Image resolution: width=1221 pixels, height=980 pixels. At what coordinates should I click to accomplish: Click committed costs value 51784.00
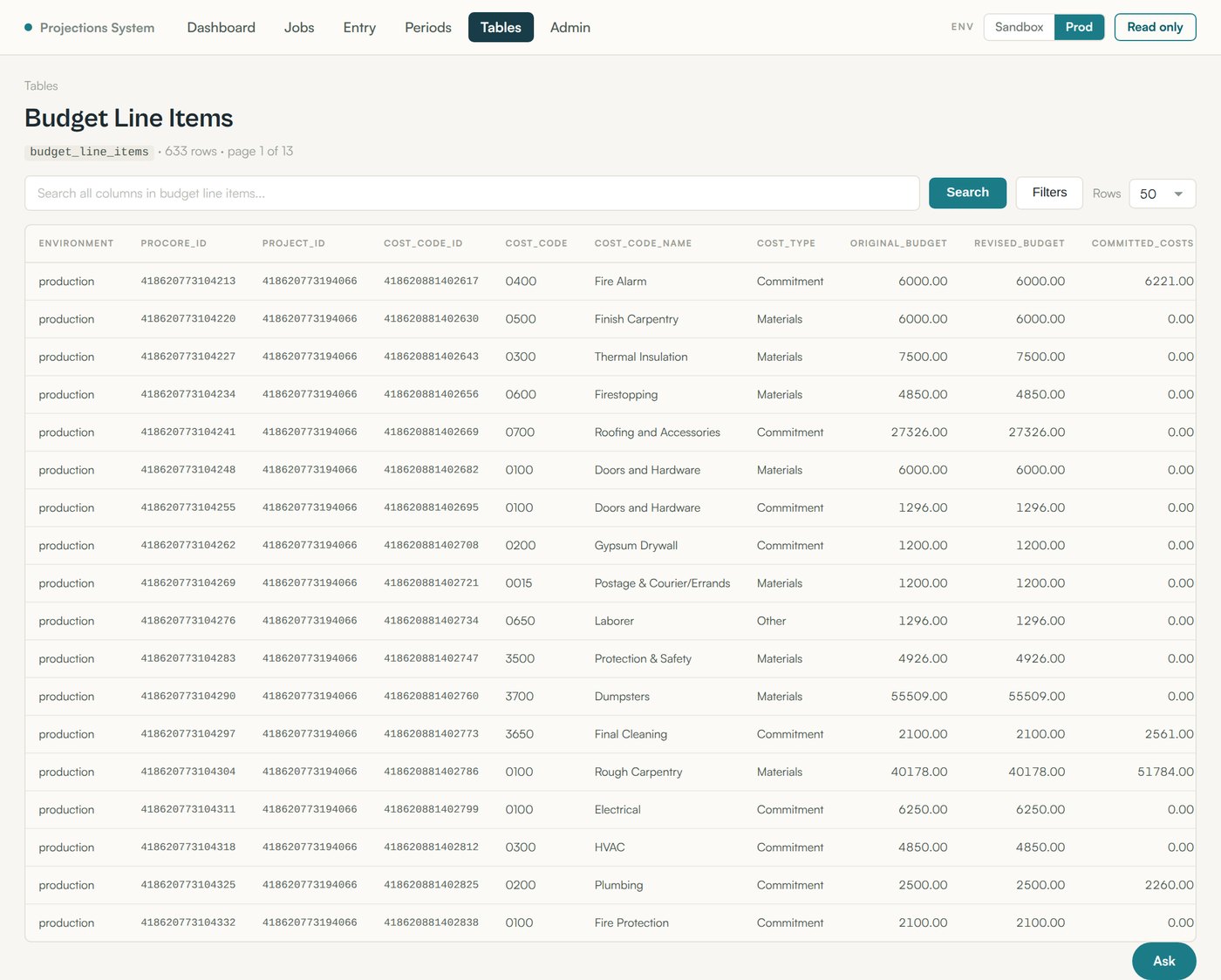point(1165,772)
